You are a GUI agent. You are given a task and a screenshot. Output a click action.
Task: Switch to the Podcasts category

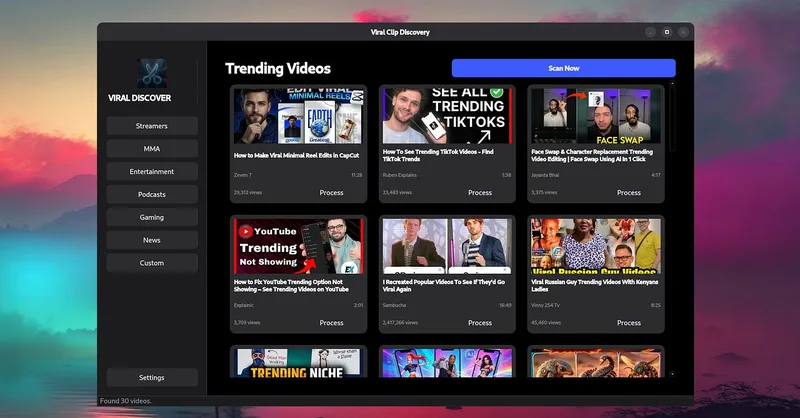[152, 194]
